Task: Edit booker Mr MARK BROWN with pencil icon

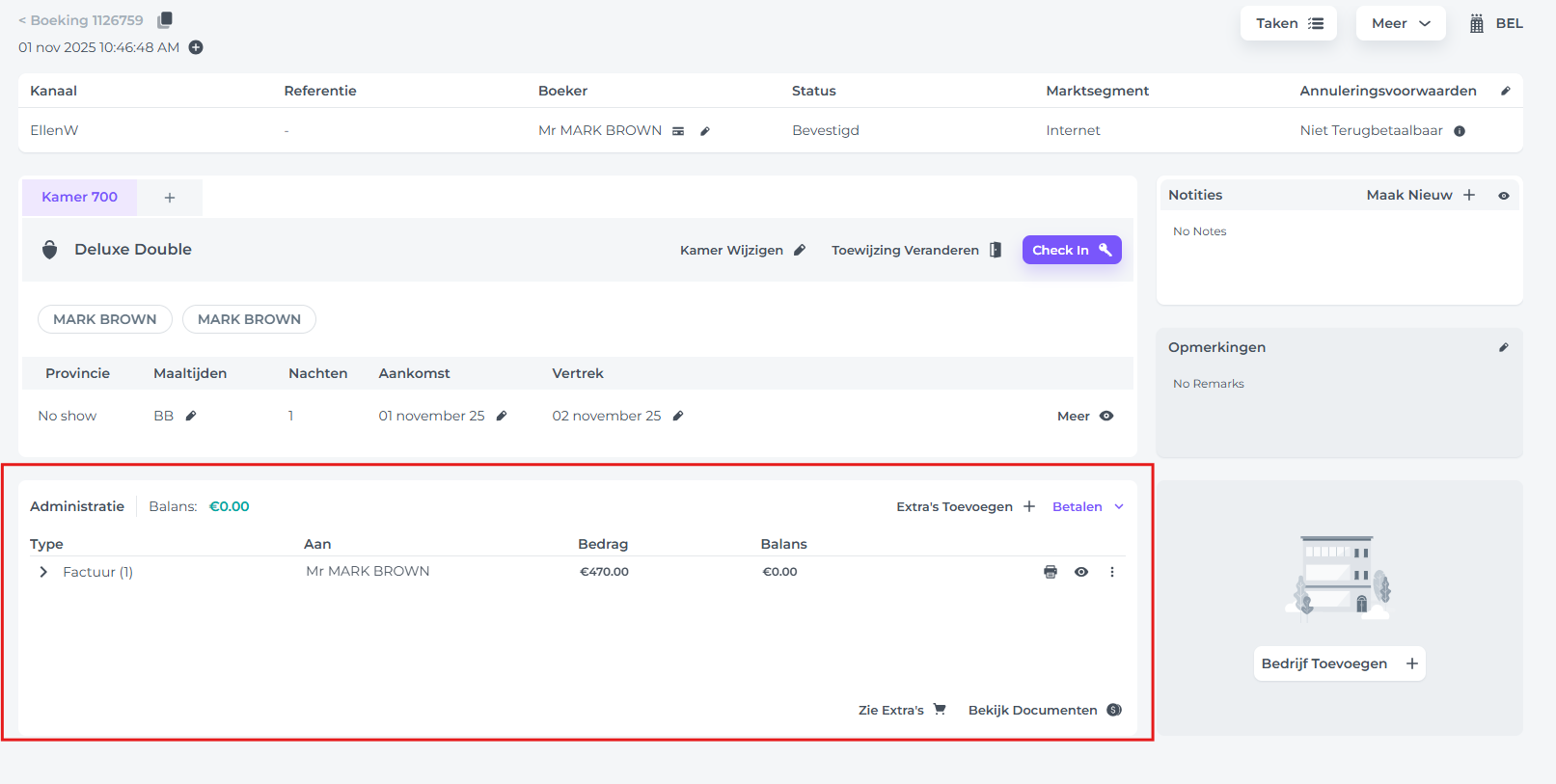Action: tap(705, 131)
